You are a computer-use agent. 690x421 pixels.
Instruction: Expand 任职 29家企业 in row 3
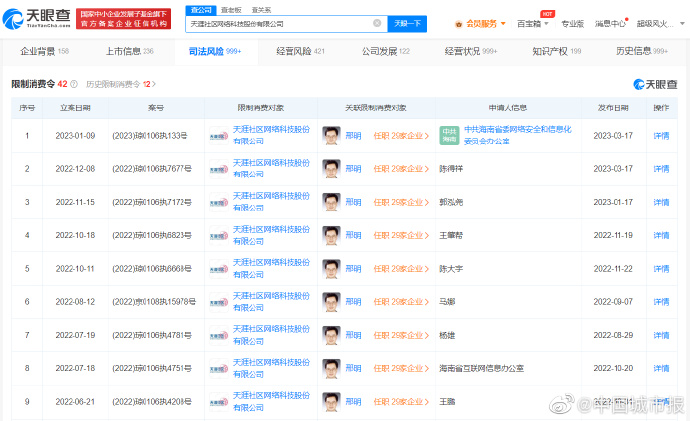click(401, 202)
